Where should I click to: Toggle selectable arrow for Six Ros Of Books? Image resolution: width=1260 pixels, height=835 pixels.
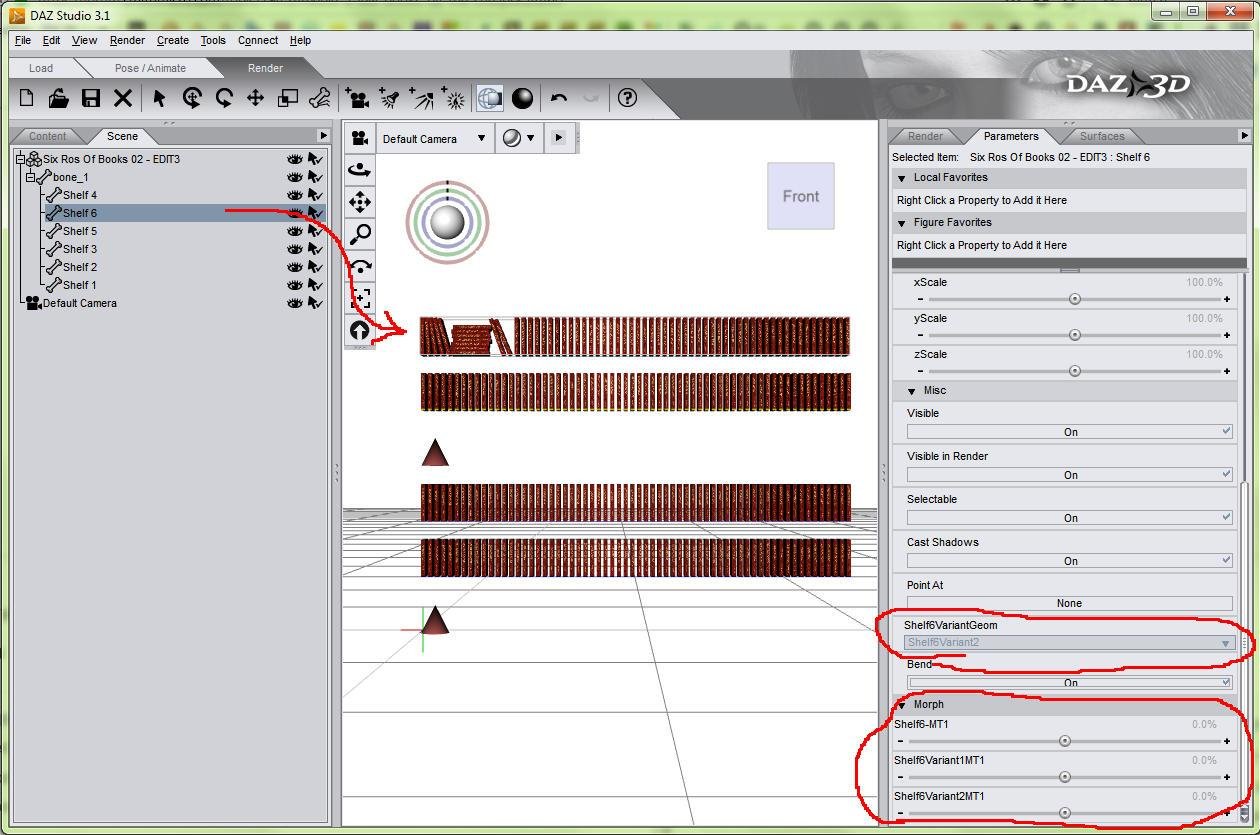point(315,159)
